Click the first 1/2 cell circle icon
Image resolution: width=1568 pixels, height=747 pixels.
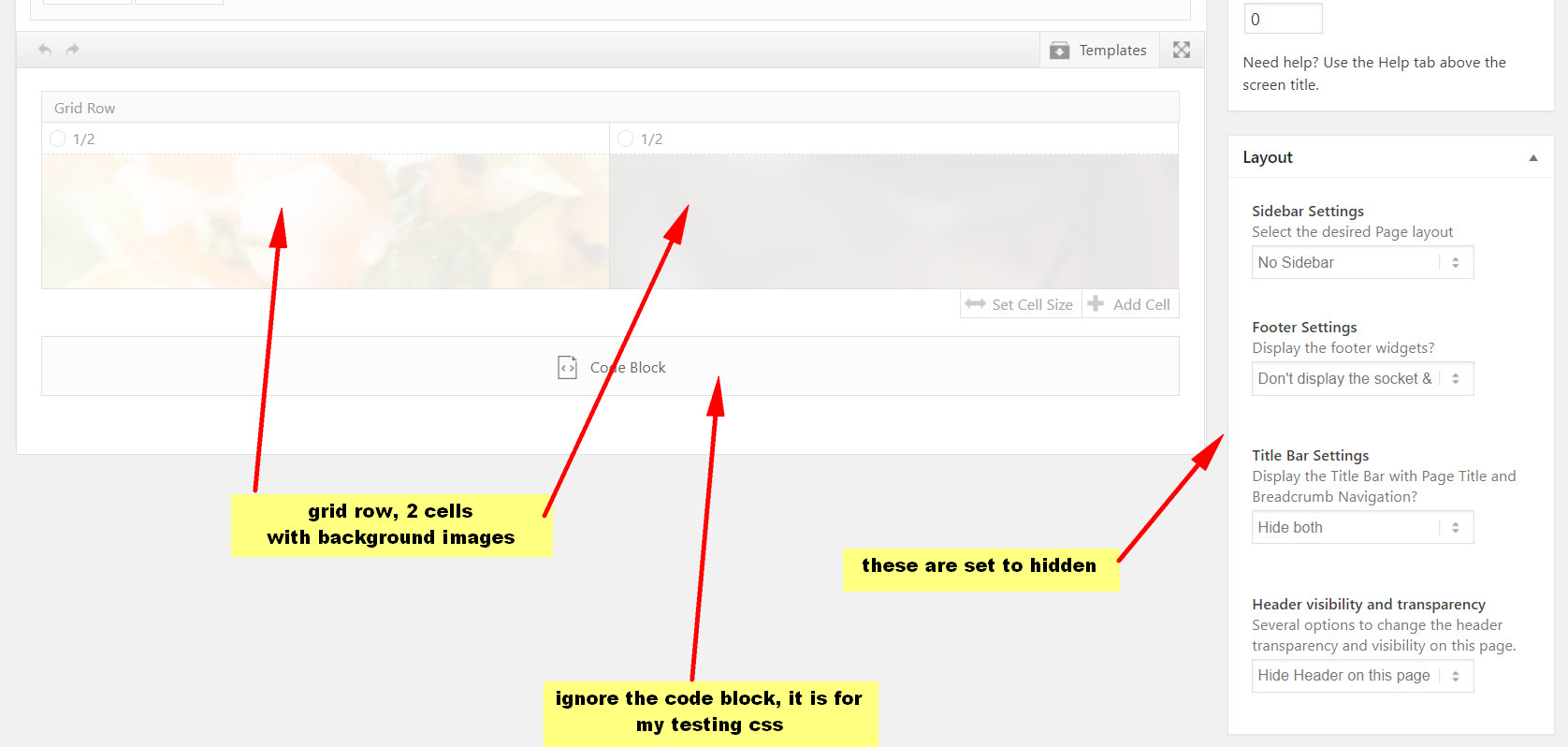click(x=58, y=139)
